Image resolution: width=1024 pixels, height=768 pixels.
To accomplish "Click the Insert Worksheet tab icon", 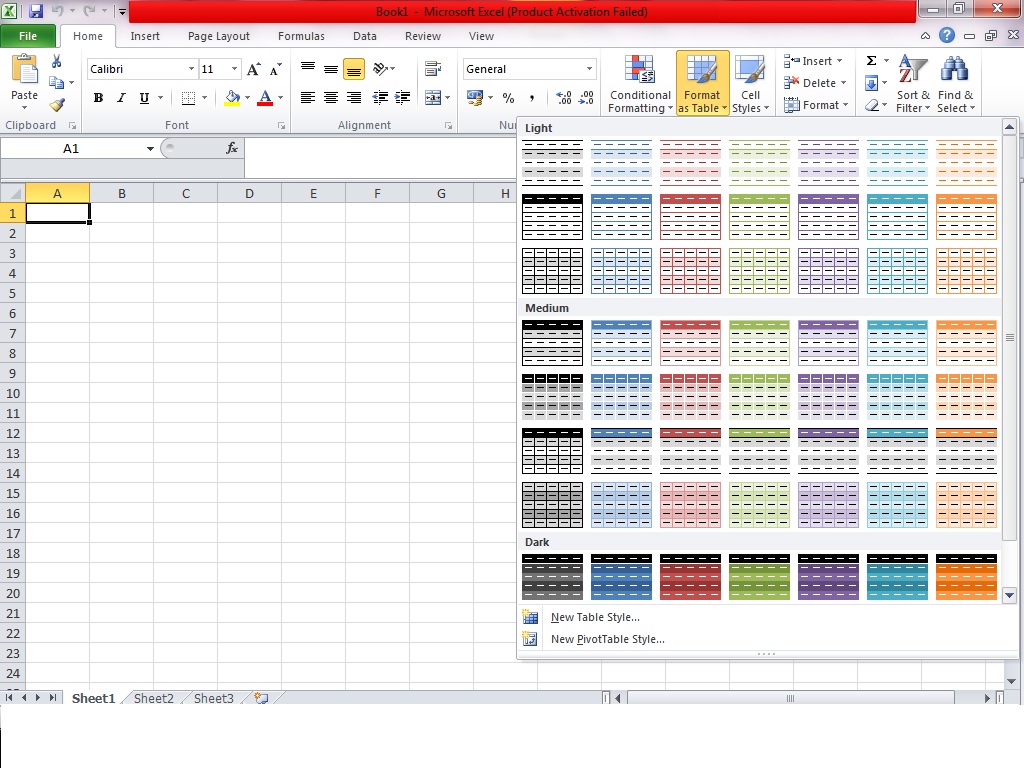I will 261,698.
